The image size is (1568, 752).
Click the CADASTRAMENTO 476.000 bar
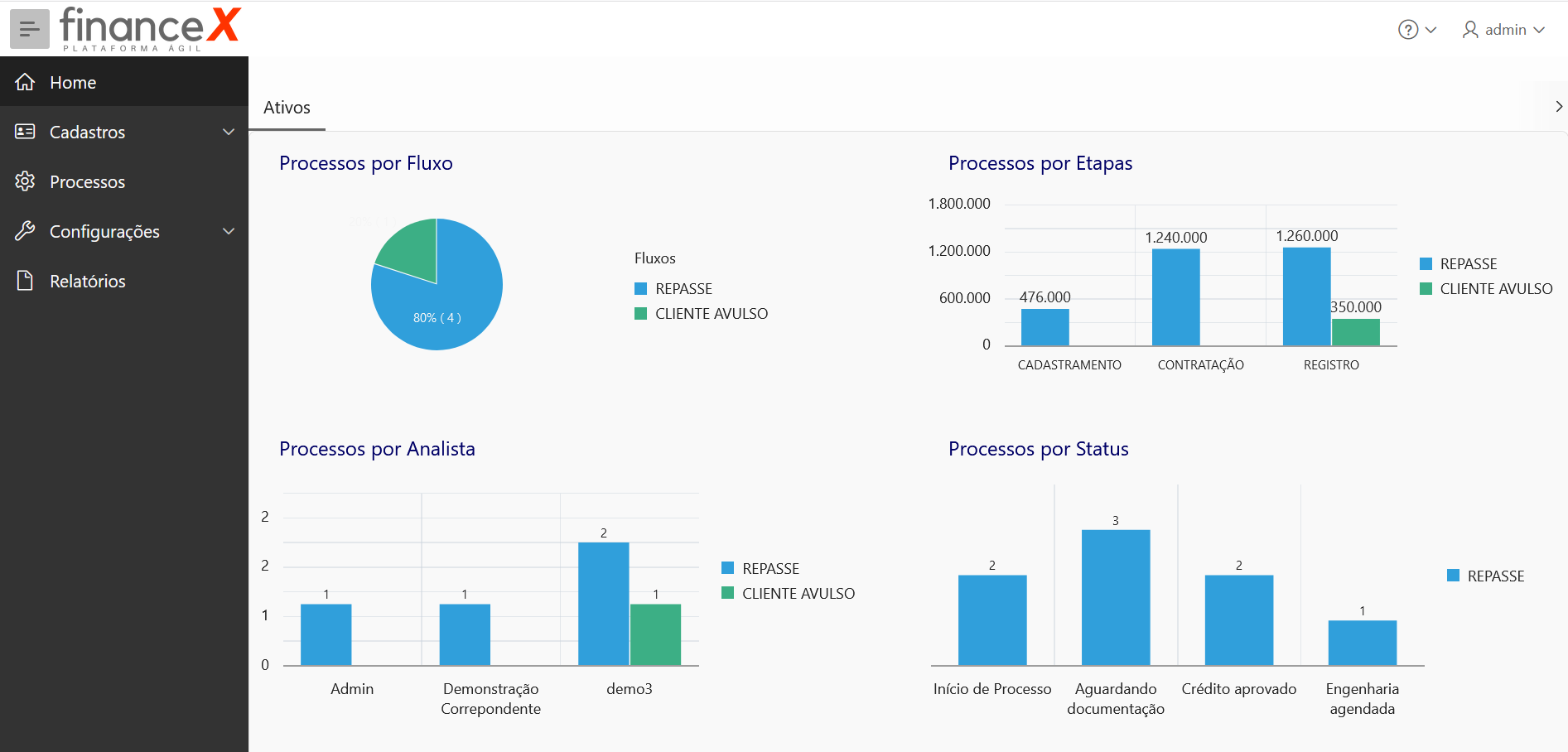click(1045, 327)
